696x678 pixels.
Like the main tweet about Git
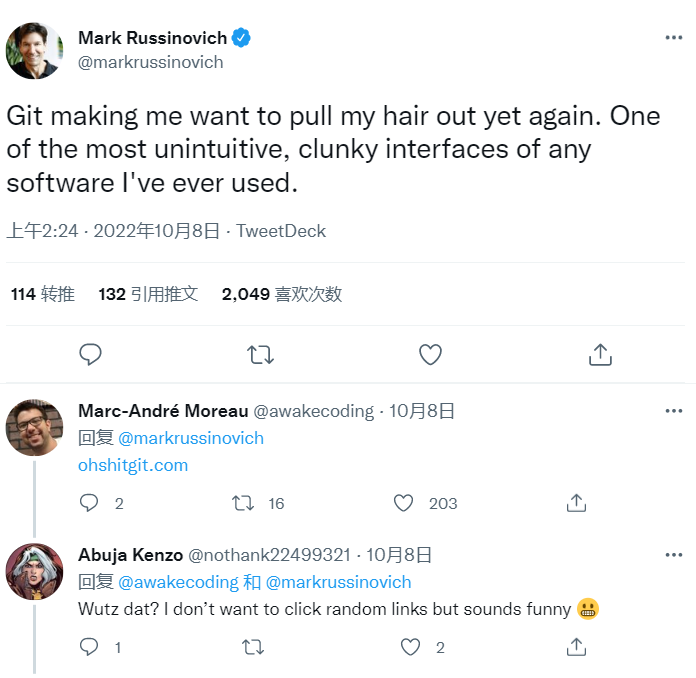[x=430, y=354]
